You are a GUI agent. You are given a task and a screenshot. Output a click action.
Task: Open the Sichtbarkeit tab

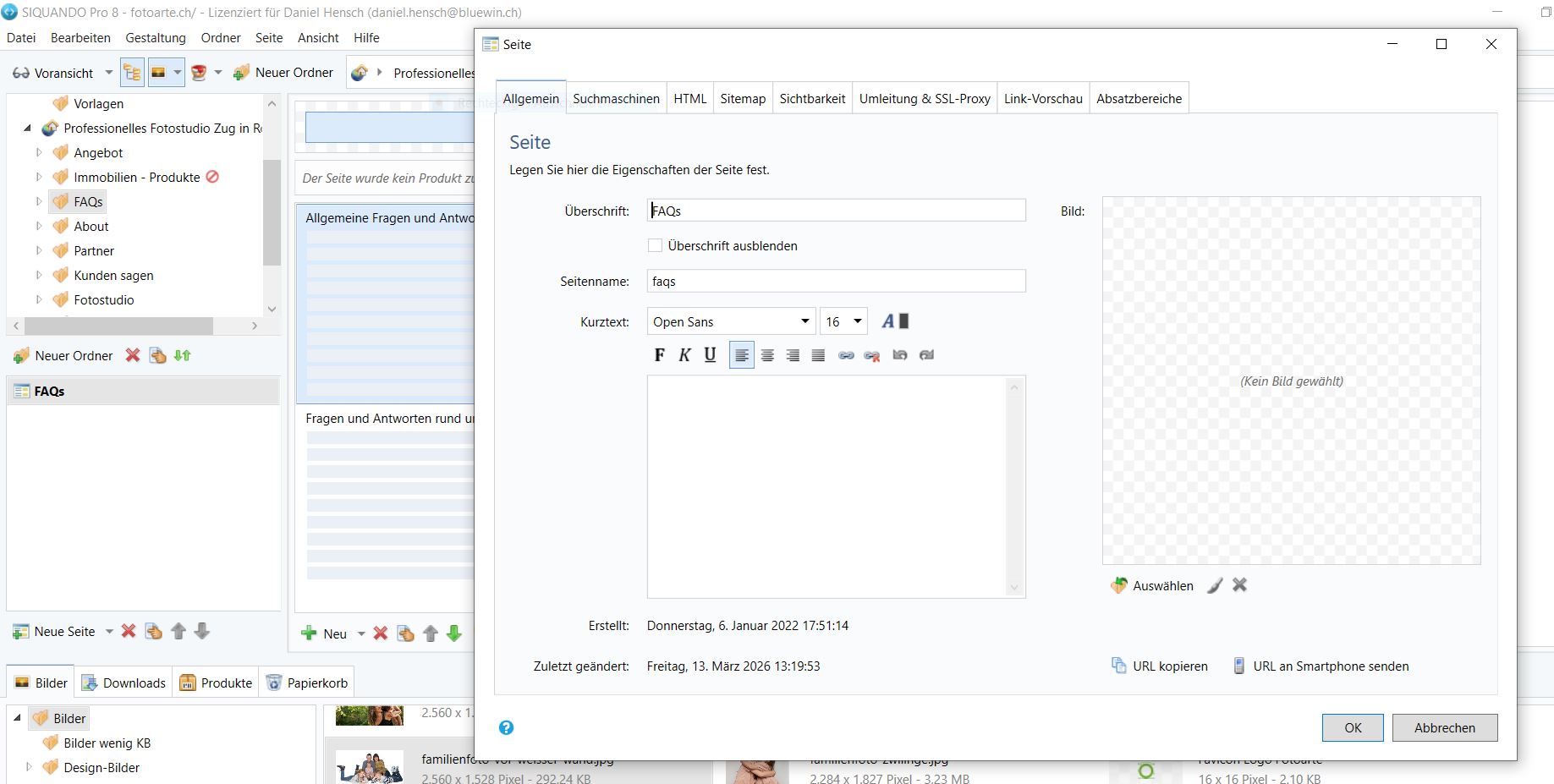(x=812, y=99)
